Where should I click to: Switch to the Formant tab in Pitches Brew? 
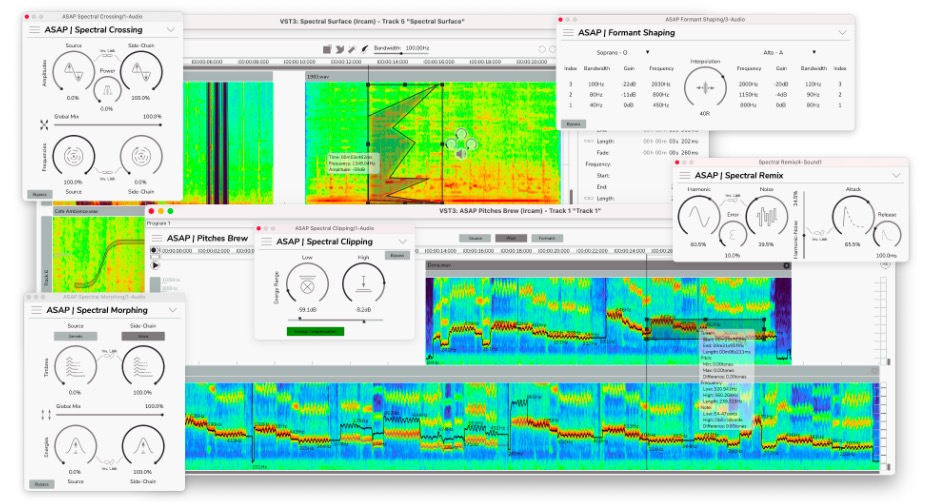[547, 238]
